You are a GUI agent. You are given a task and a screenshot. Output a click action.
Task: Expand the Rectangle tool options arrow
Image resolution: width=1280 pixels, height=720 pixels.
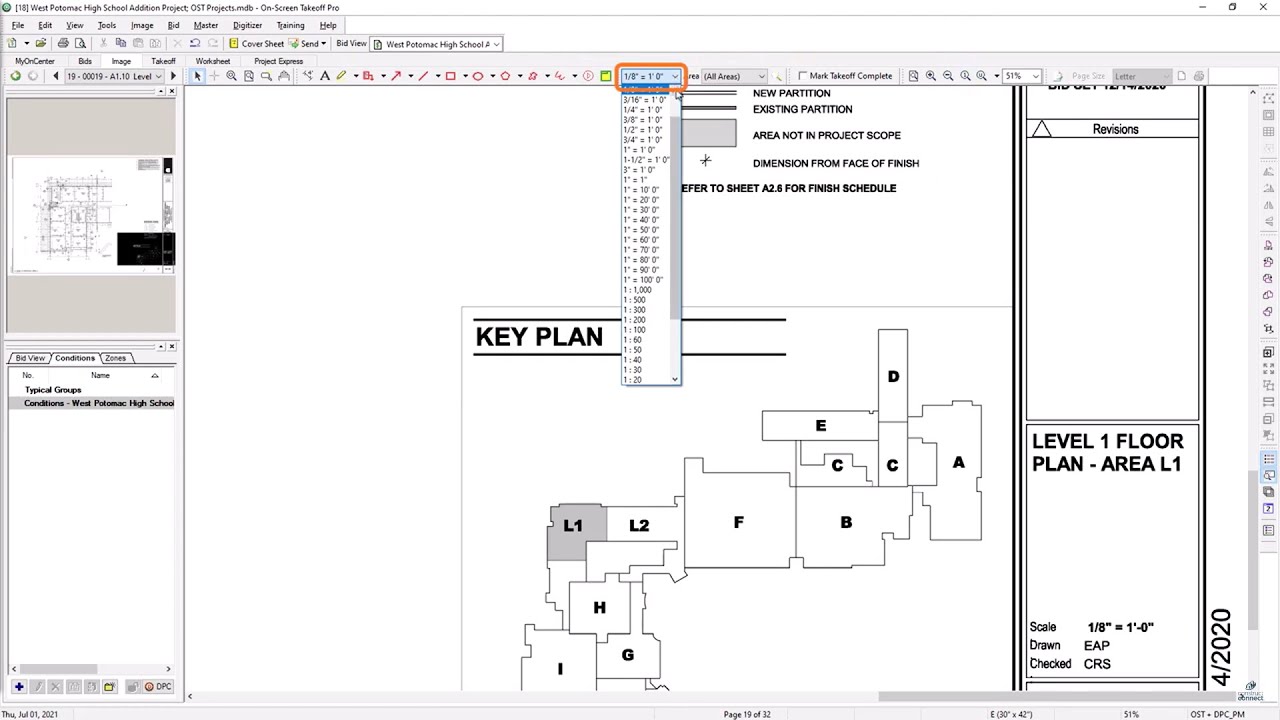pyautogui.click(x=465, y=76)
